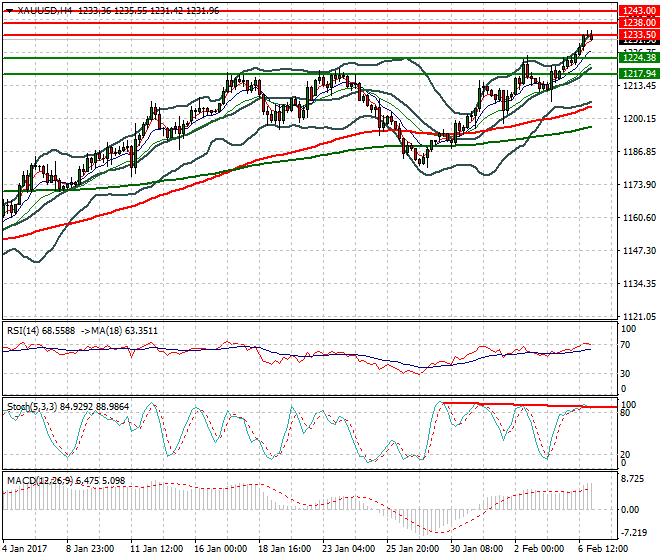The height and width of the screenshot is (560, 660).
Task: Click the 1186.85 price scale value
Action: [x=639, y=152]
